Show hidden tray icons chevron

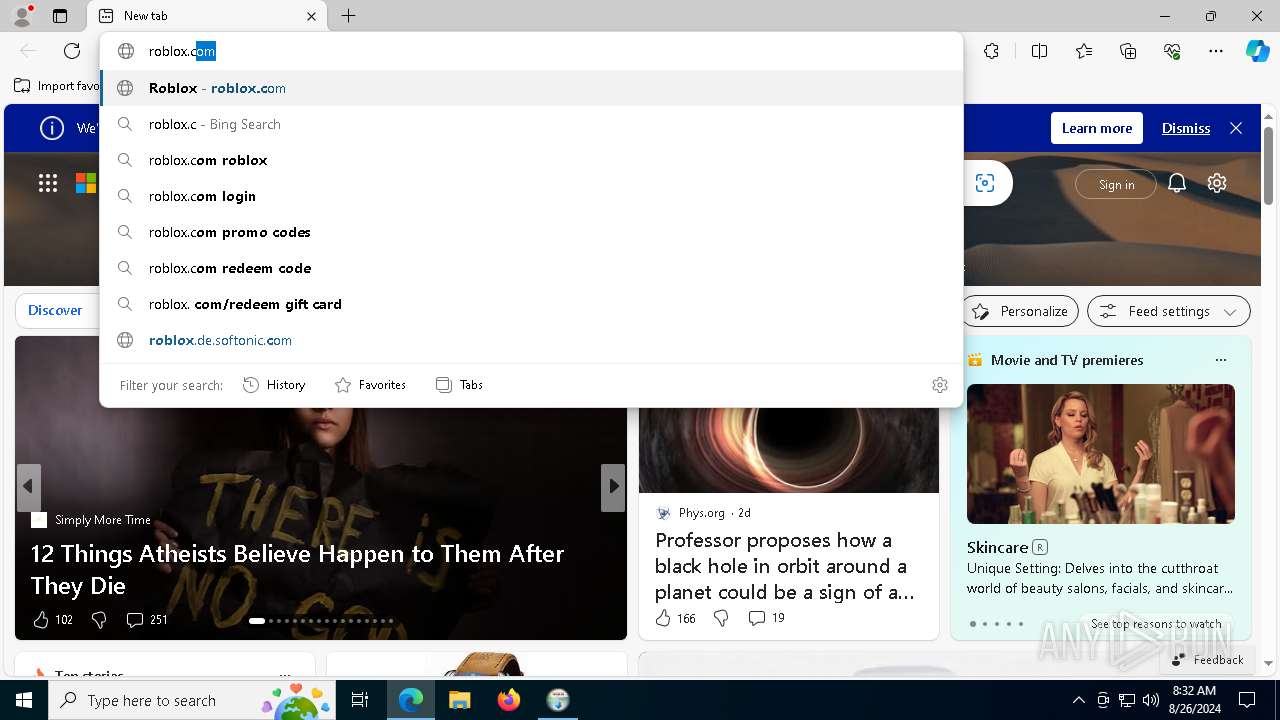click(x=1078, y=700)
